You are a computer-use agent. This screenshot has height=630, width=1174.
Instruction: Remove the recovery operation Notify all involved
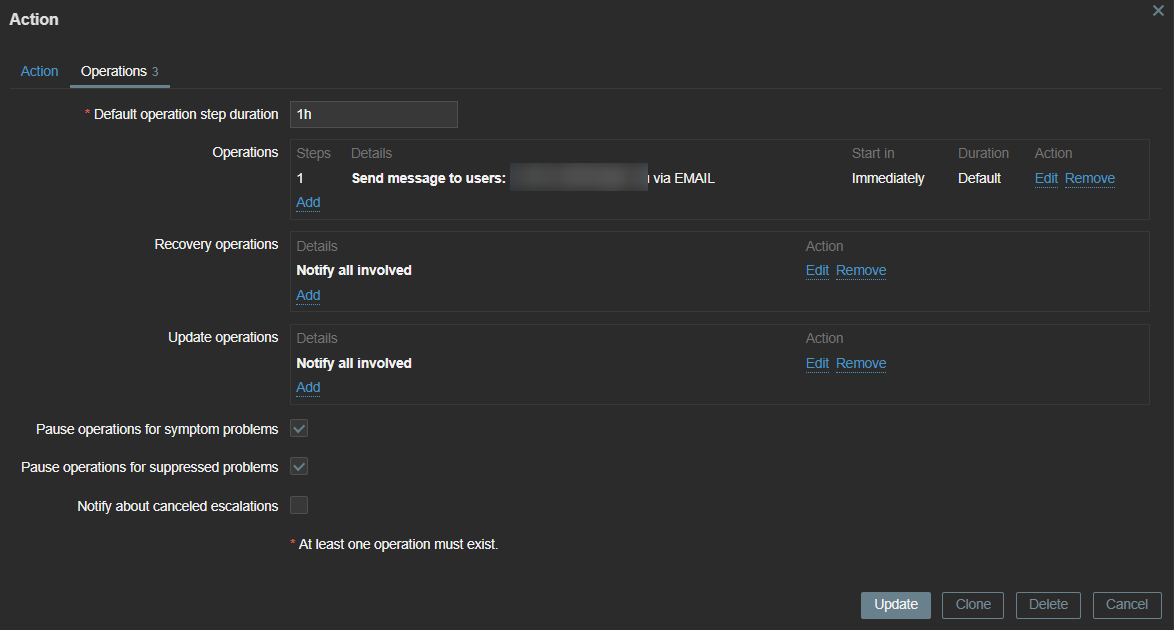coord(861,270)
